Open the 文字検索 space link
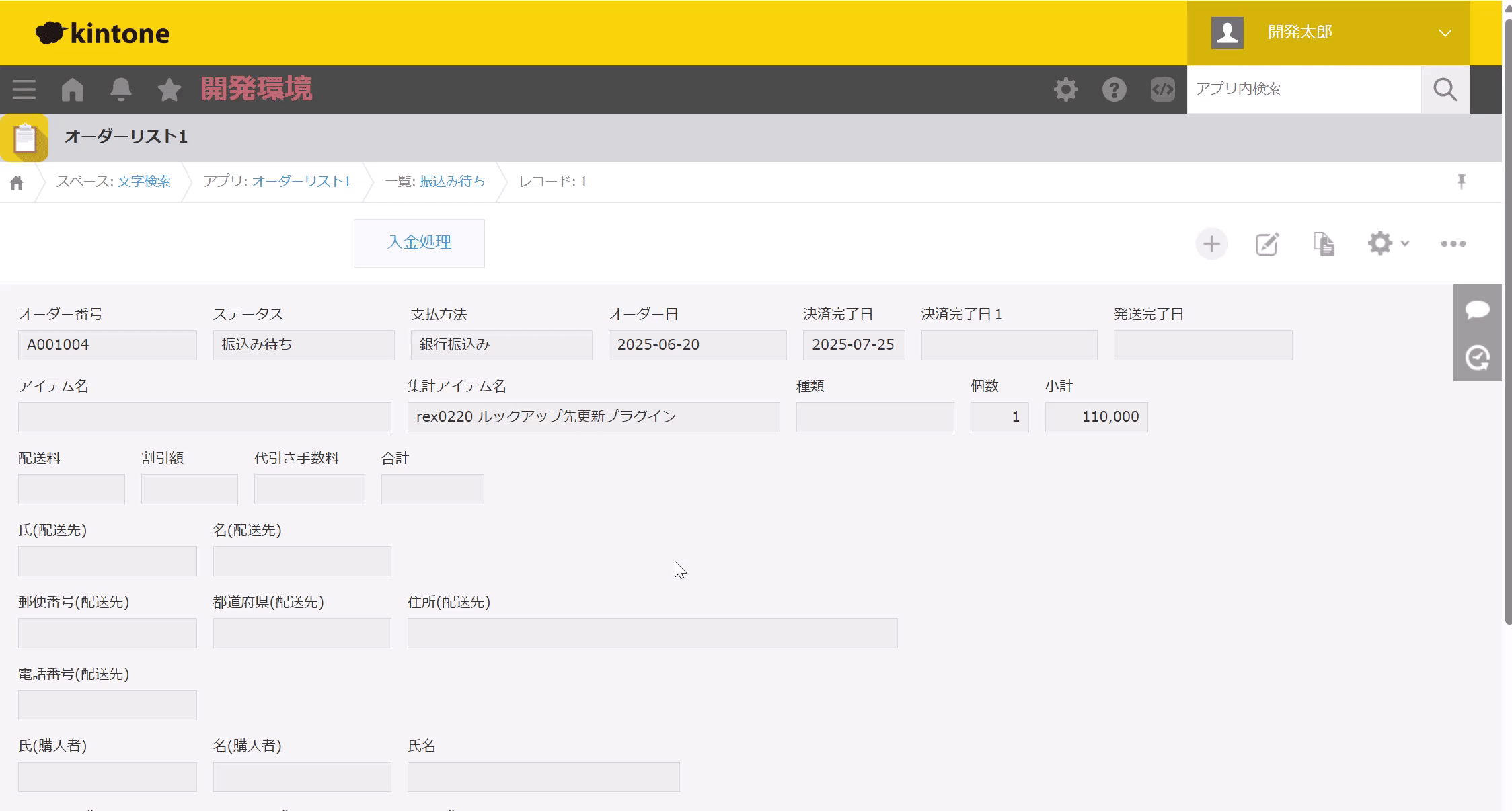The height and width of the screenshot is (811, 1512). pos(144,181)
